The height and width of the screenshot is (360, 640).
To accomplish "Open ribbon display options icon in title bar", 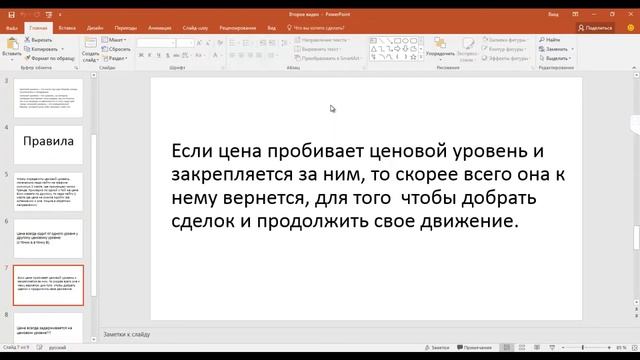I will [575, 14].
